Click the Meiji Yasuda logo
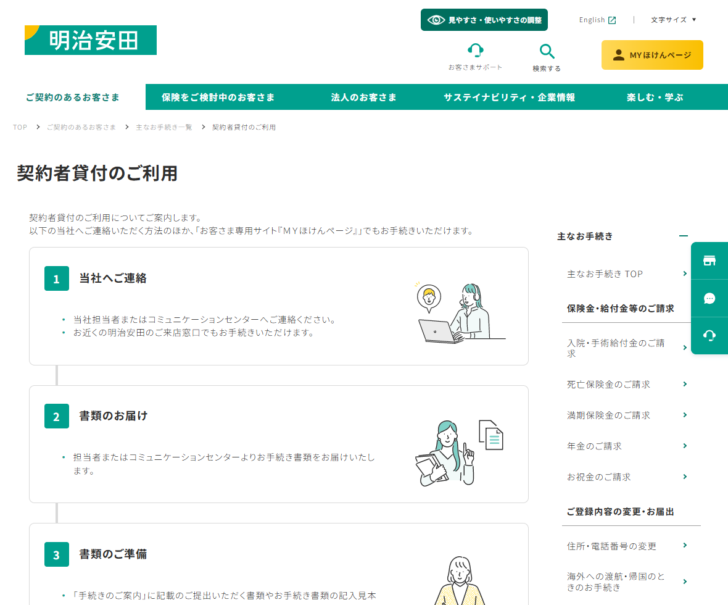This screenshot has width=728, height=605. tap(91, 40)
